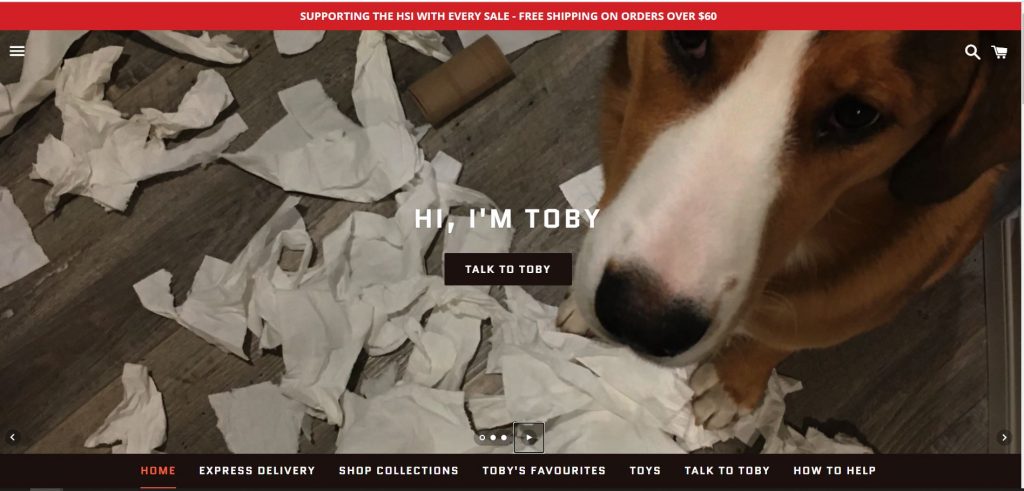Go to previous slide arrow
The width and height of the screenshot is (1024, 491).
[12, 437]
